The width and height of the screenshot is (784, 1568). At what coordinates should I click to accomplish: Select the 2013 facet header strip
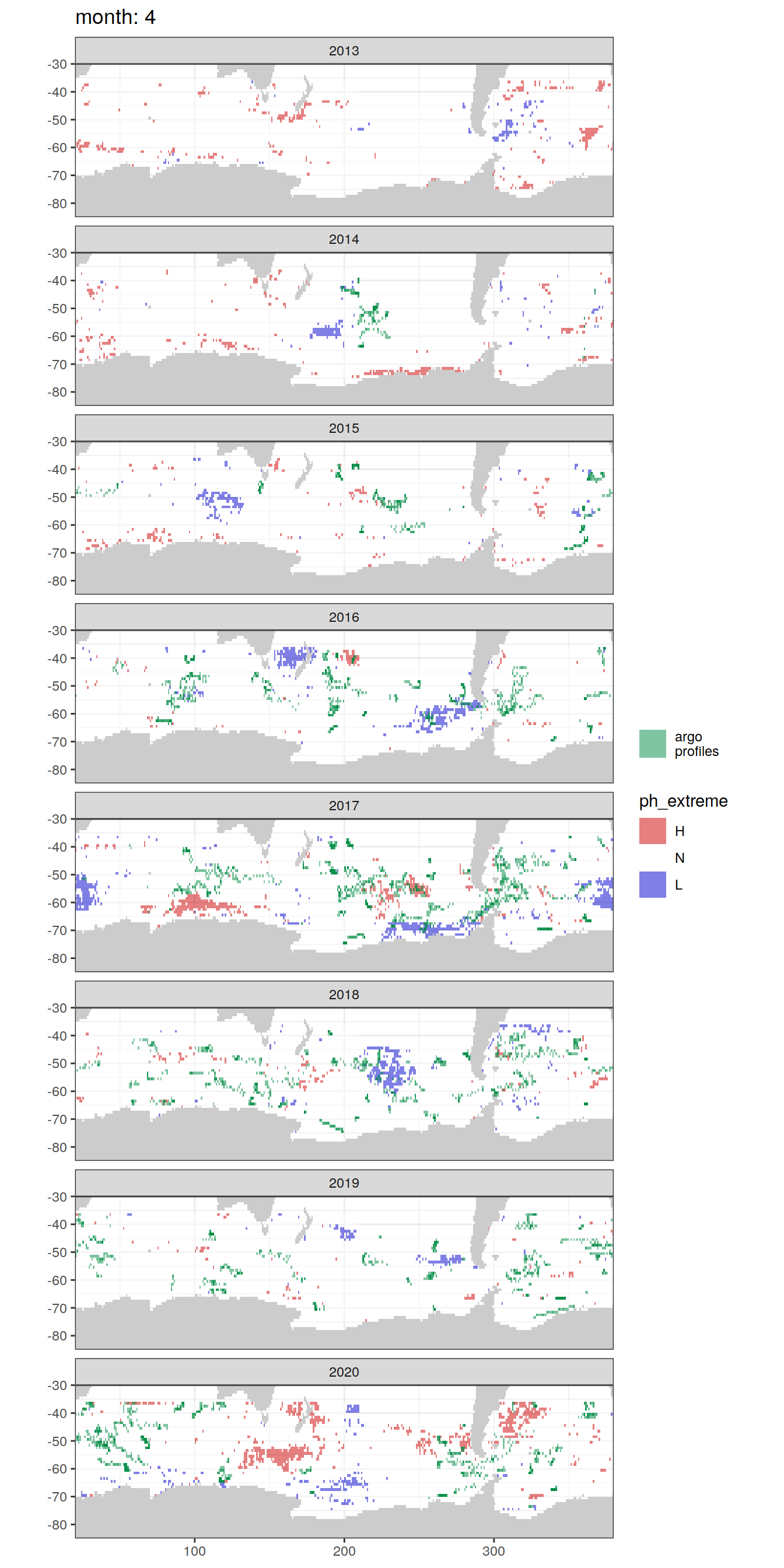coord(344,51)
